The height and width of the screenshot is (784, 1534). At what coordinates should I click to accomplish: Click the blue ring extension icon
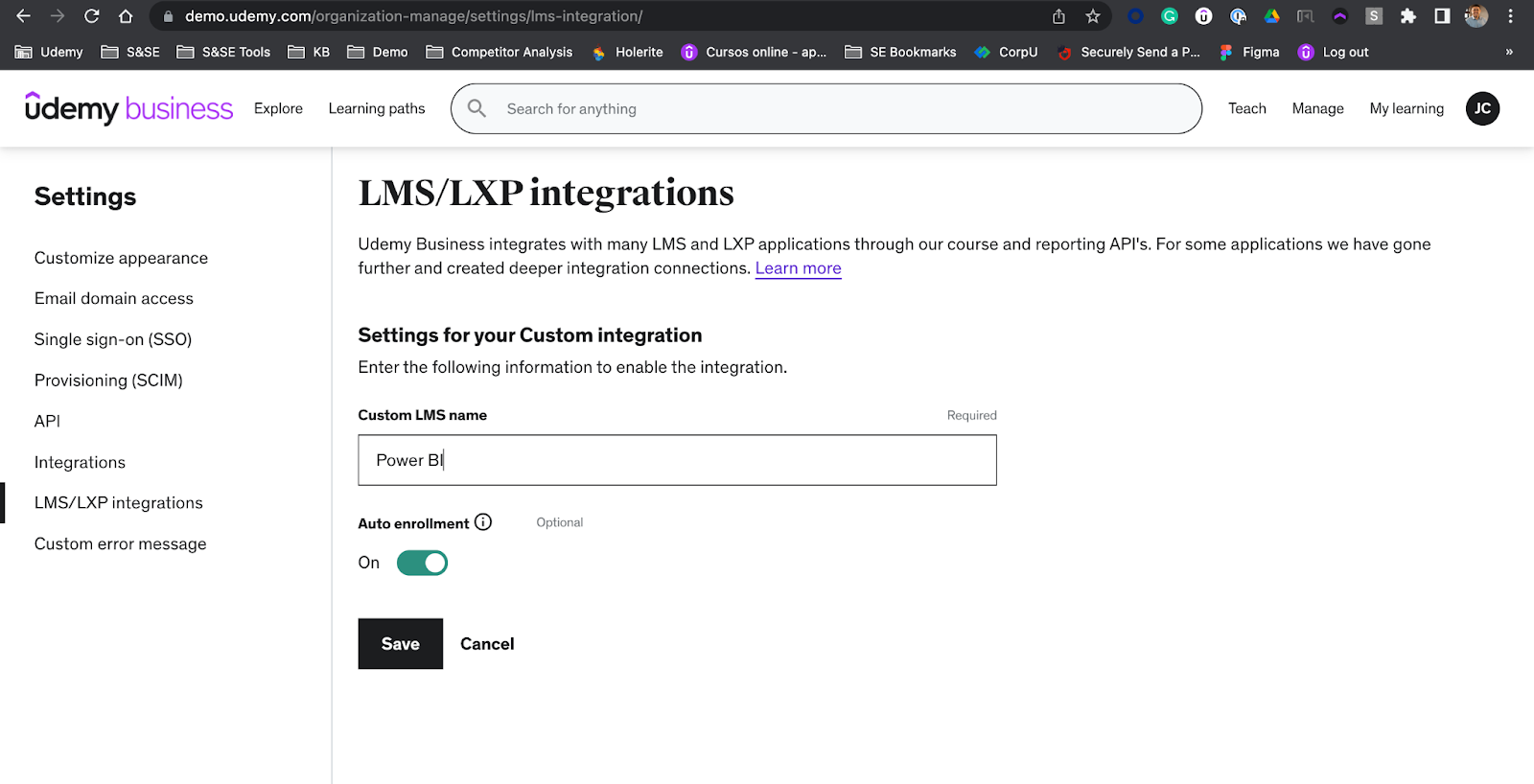click(x=1135, y=16)
